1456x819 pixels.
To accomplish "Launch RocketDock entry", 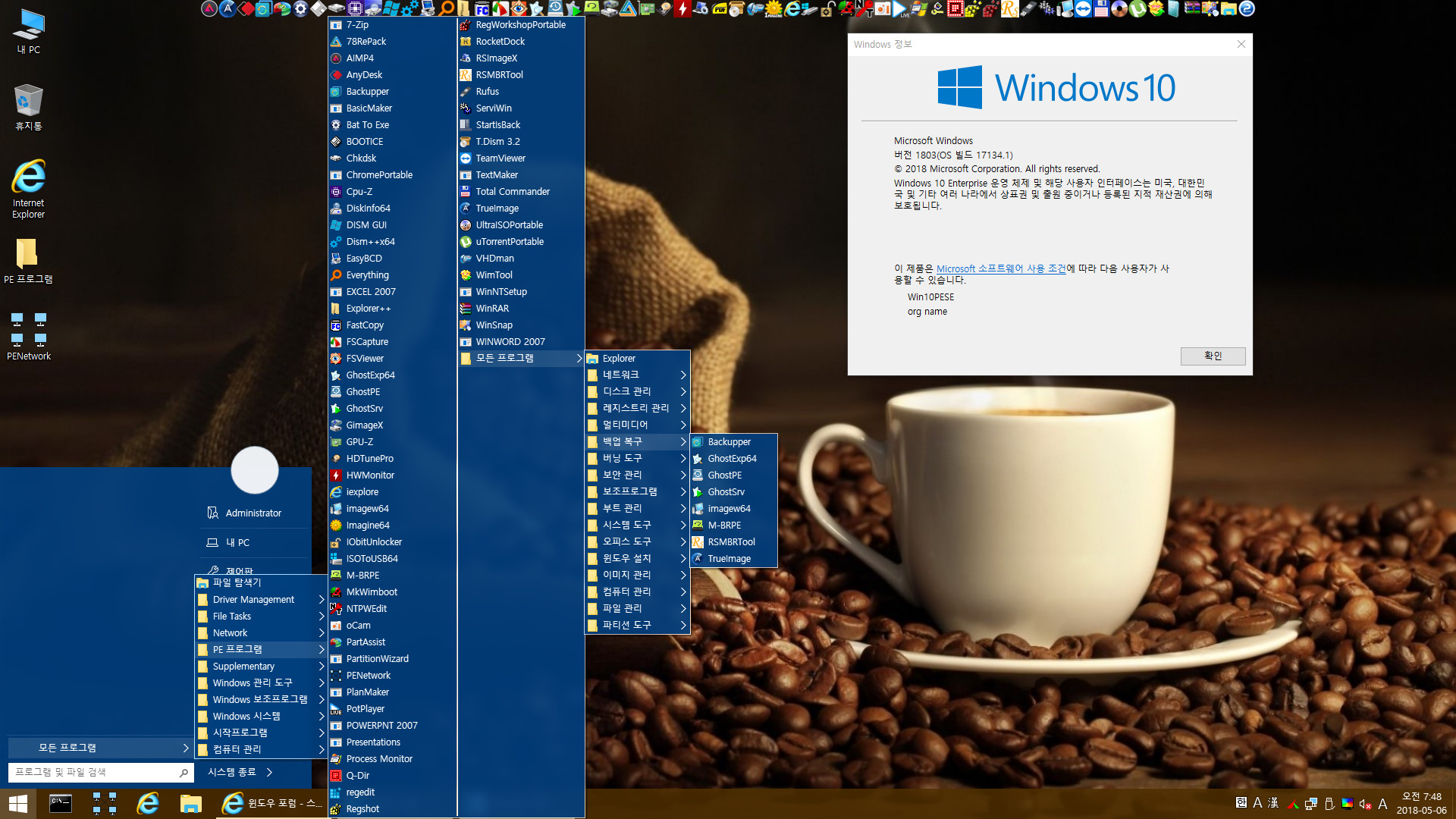I will click(521, 42).
